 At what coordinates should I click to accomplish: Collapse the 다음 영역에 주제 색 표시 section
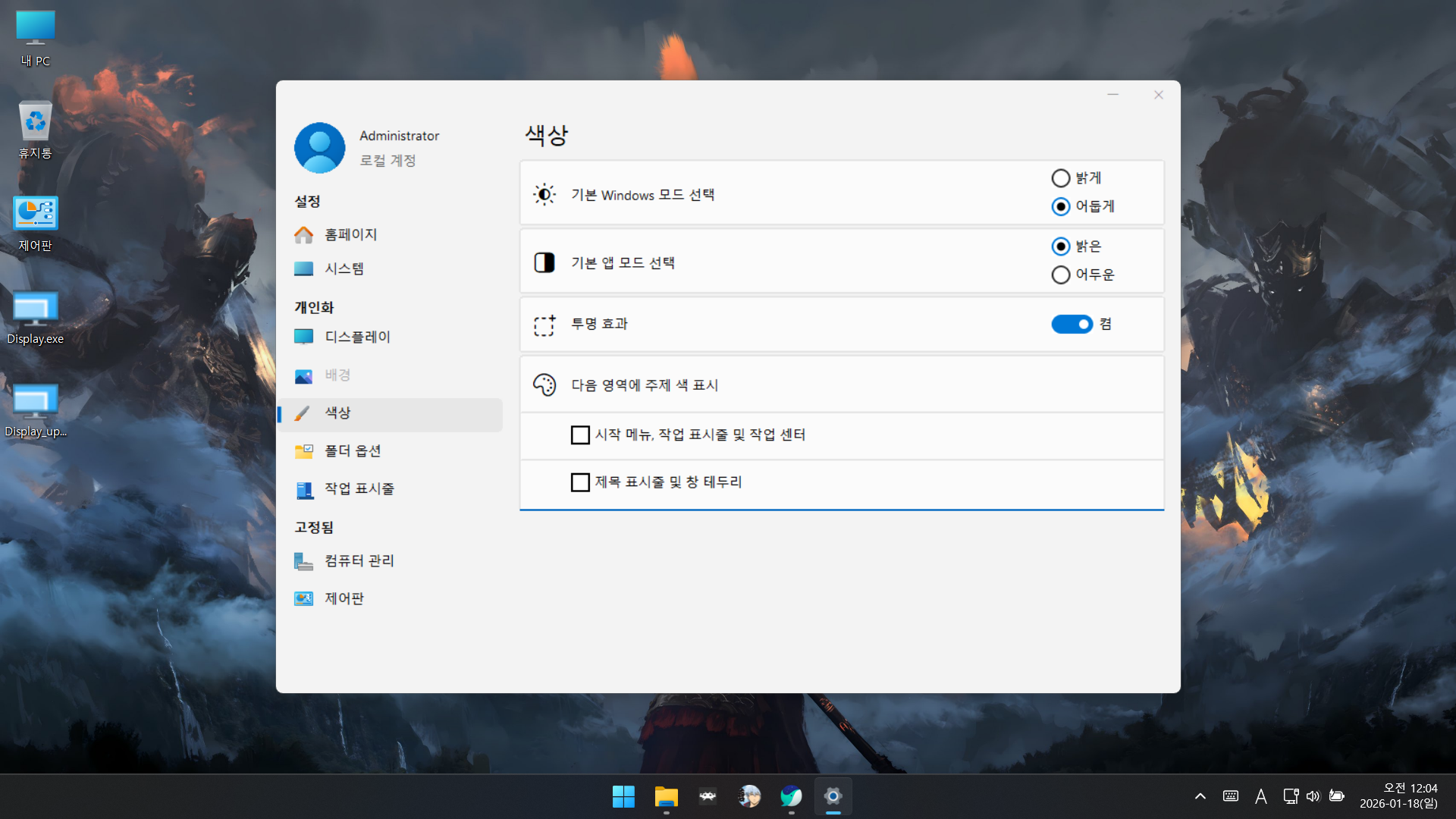click(x=842, y=385)
